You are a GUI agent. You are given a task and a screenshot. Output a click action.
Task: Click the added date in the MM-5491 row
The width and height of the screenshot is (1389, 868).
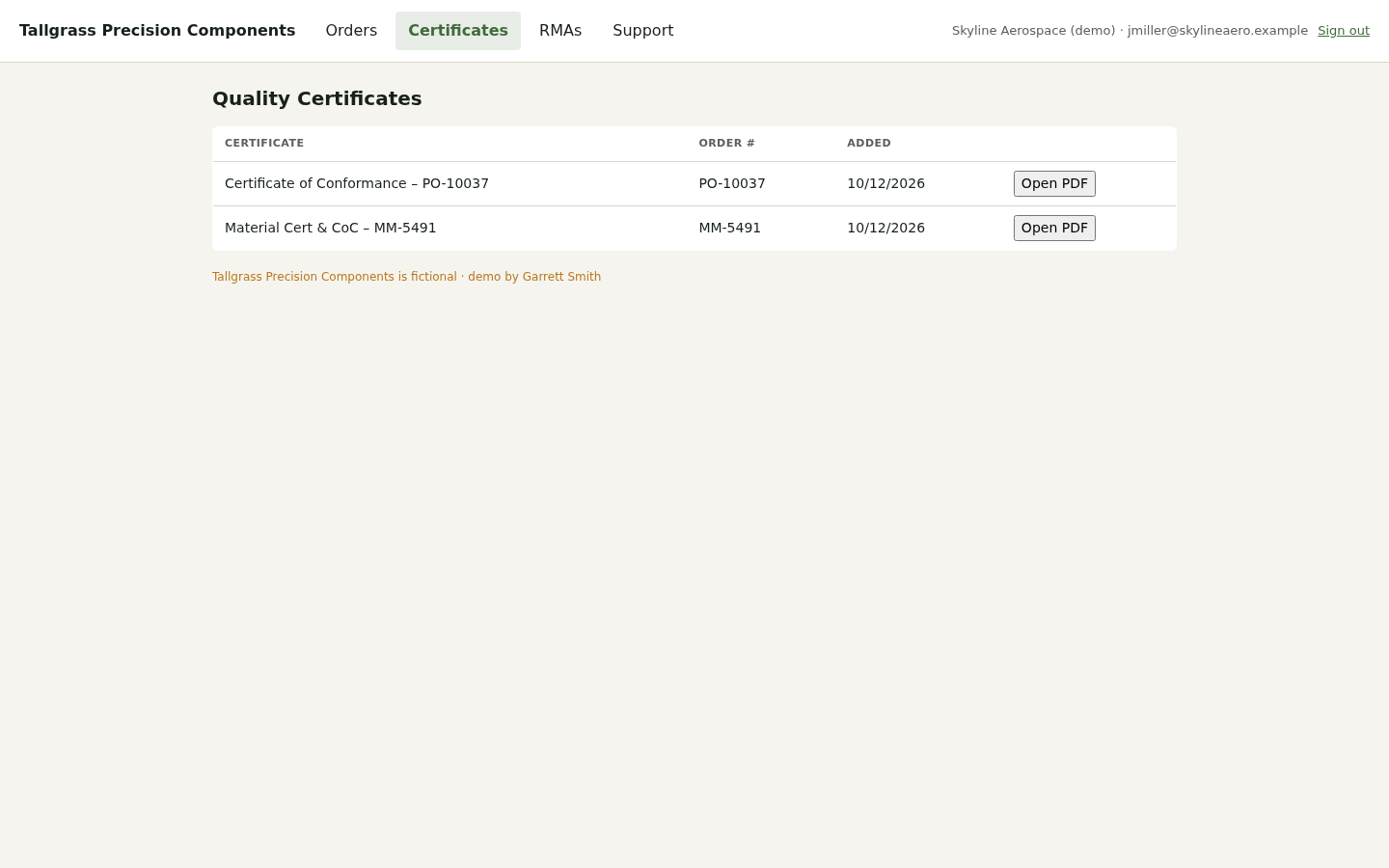886,228
